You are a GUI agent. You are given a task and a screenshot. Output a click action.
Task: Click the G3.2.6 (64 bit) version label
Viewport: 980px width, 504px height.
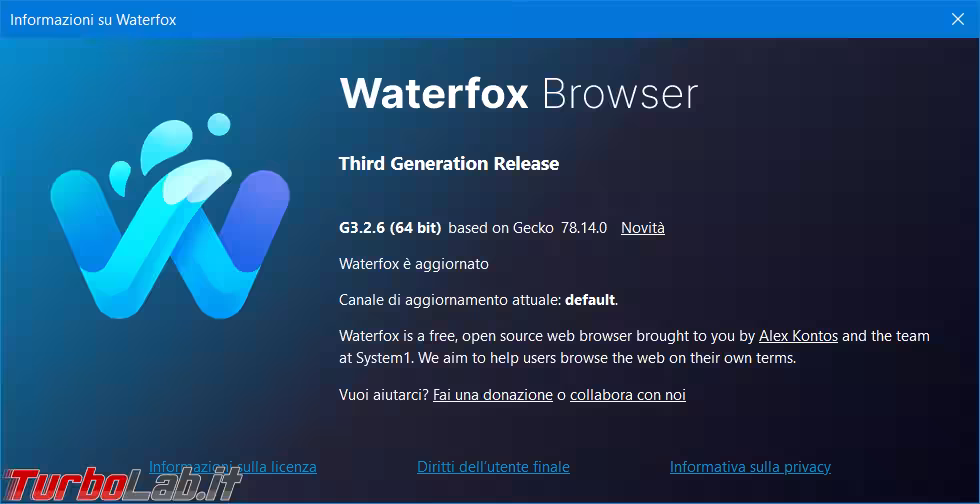(390, 228)
